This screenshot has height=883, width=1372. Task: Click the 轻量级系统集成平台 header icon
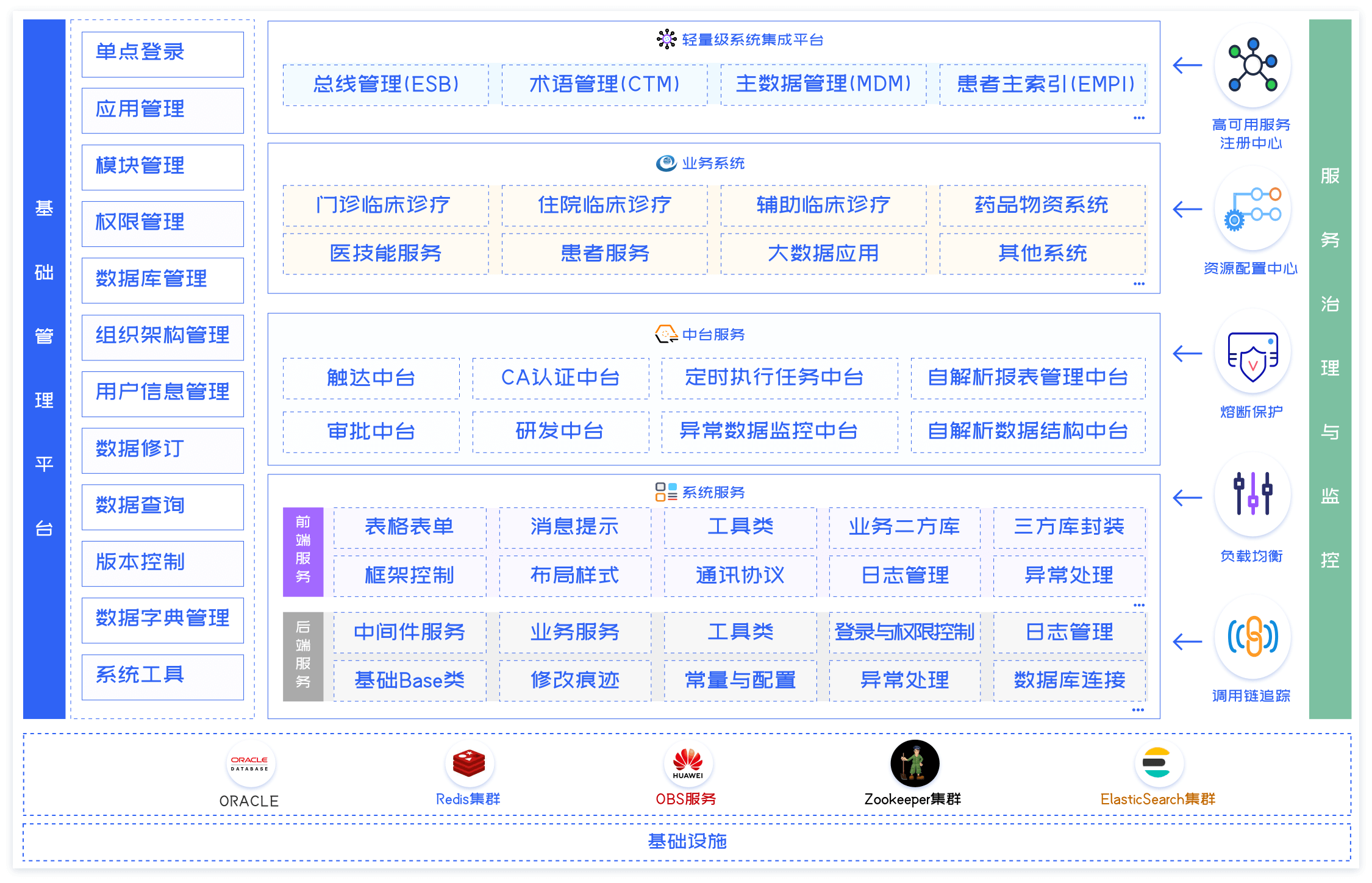(666, 39)
